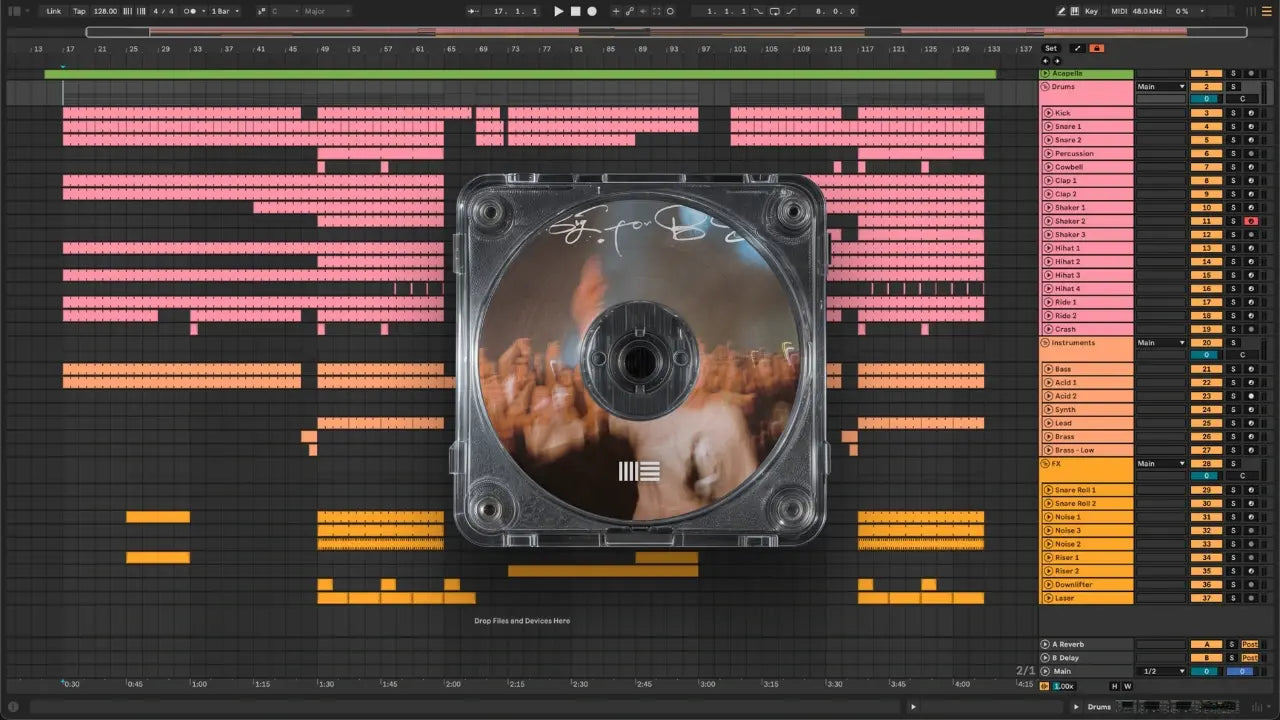Toggle the computer MIDI keyboard icon
The width and height of the screenshot is (1280, 720).
[1073, 11]
